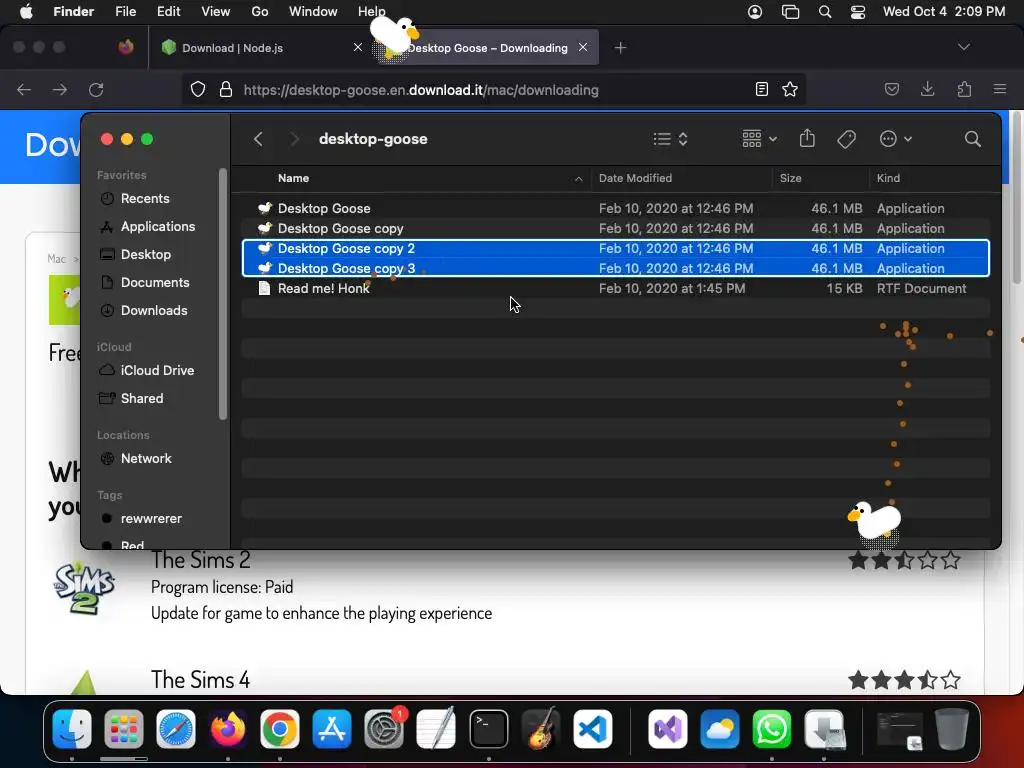Screen dimensions: 1024x768
Task: Launch Safari from the Dock
Action: pos(176,729)
